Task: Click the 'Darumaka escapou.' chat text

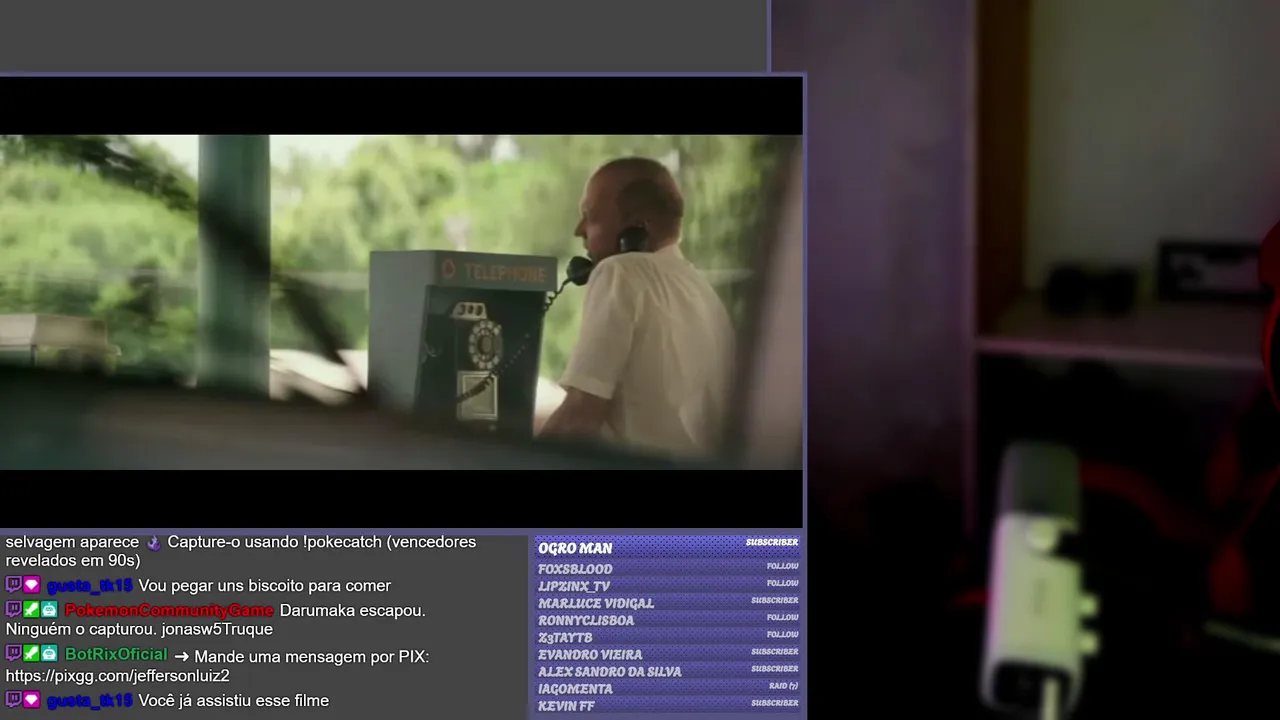Action: pos(352,610)
